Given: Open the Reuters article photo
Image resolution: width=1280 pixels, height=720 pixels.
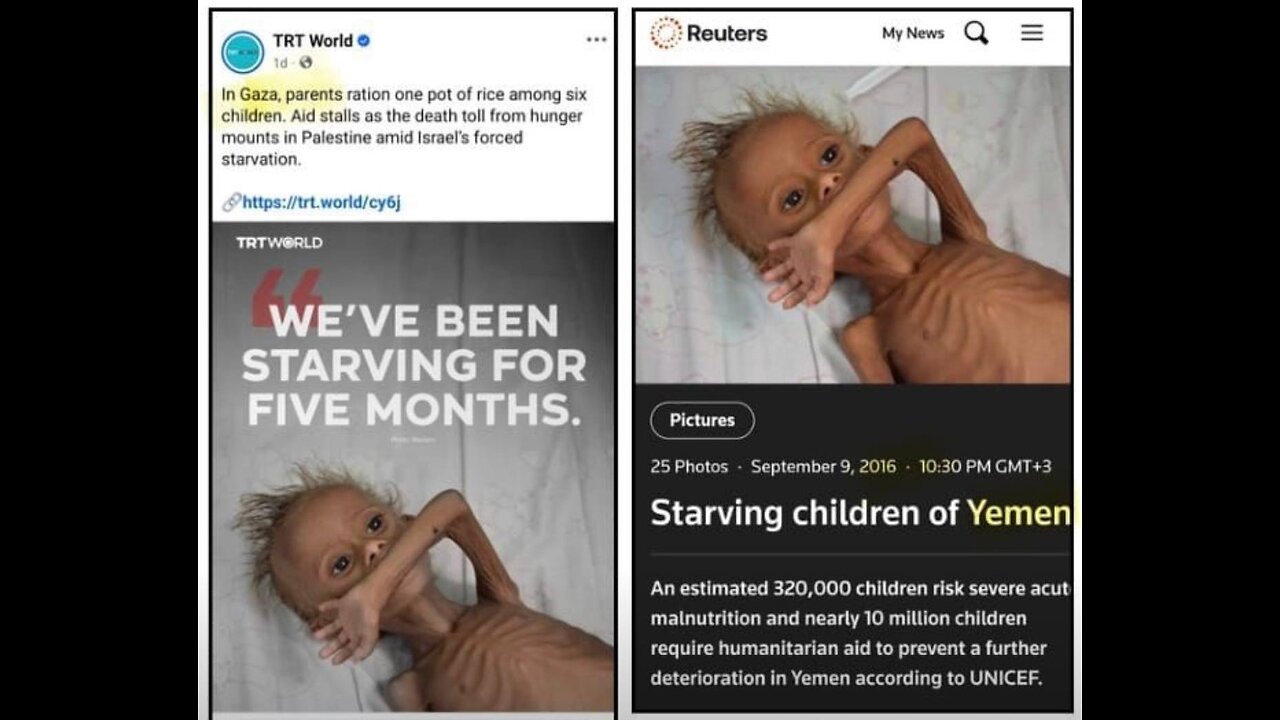Looking at the screenshot, I should [x=853, y=225].
